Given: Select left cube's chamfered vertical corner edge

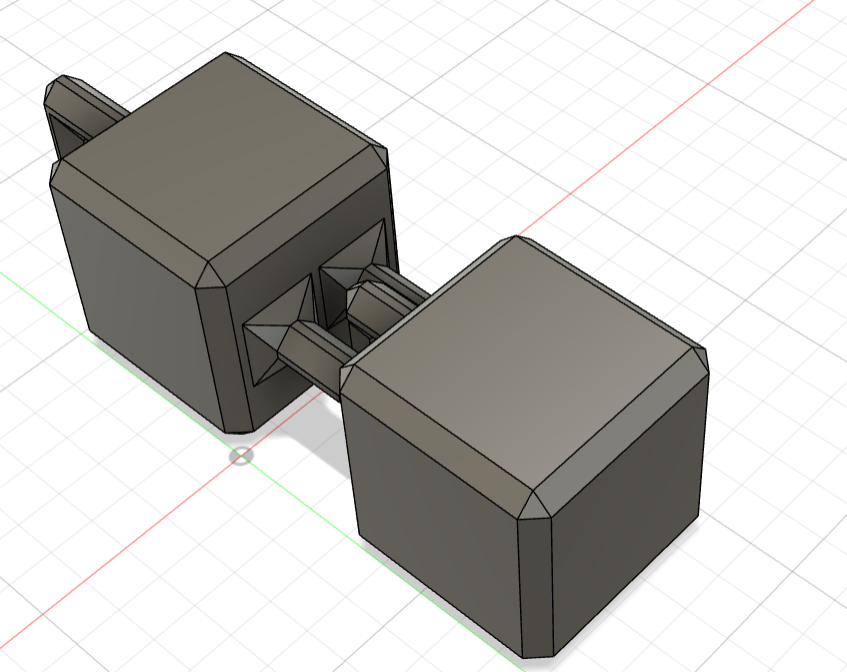Looking at the screenshot, I should click(225, 359).
